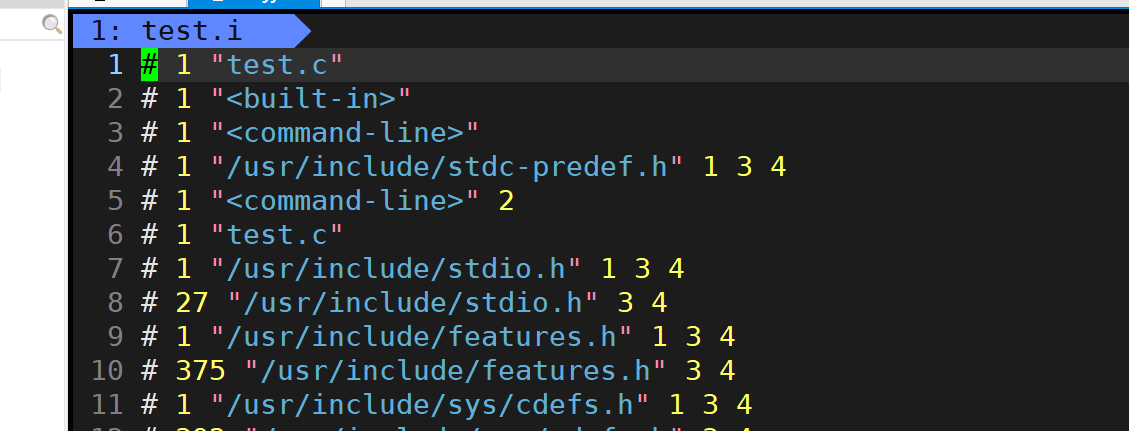This screenshot has height=431, width=1129.
Task: Click the magnifier search icon
Action: pos(52,24)
